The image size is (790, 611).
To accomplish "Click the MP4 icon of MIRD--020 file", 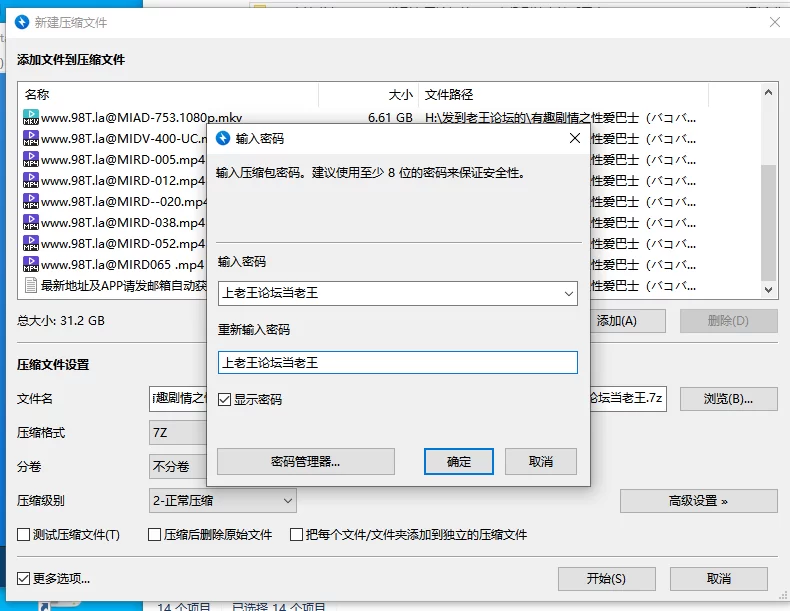I will tap(31, 201).
